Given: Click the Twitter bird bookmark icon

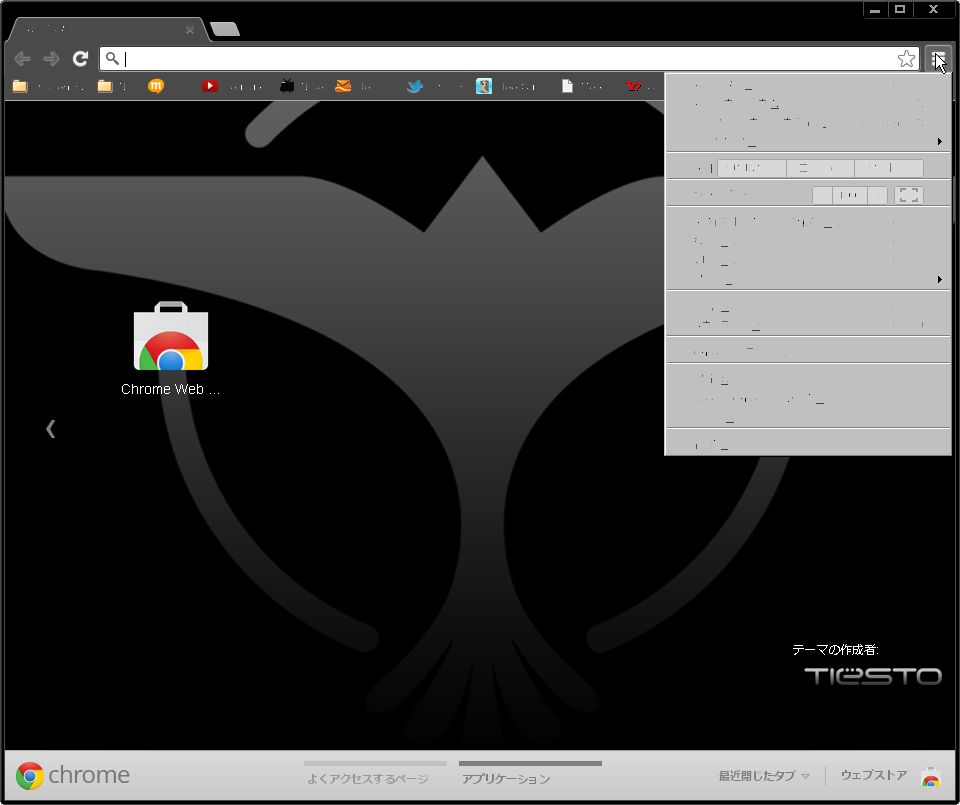Looking at the screenshot, I should [413, 86].
